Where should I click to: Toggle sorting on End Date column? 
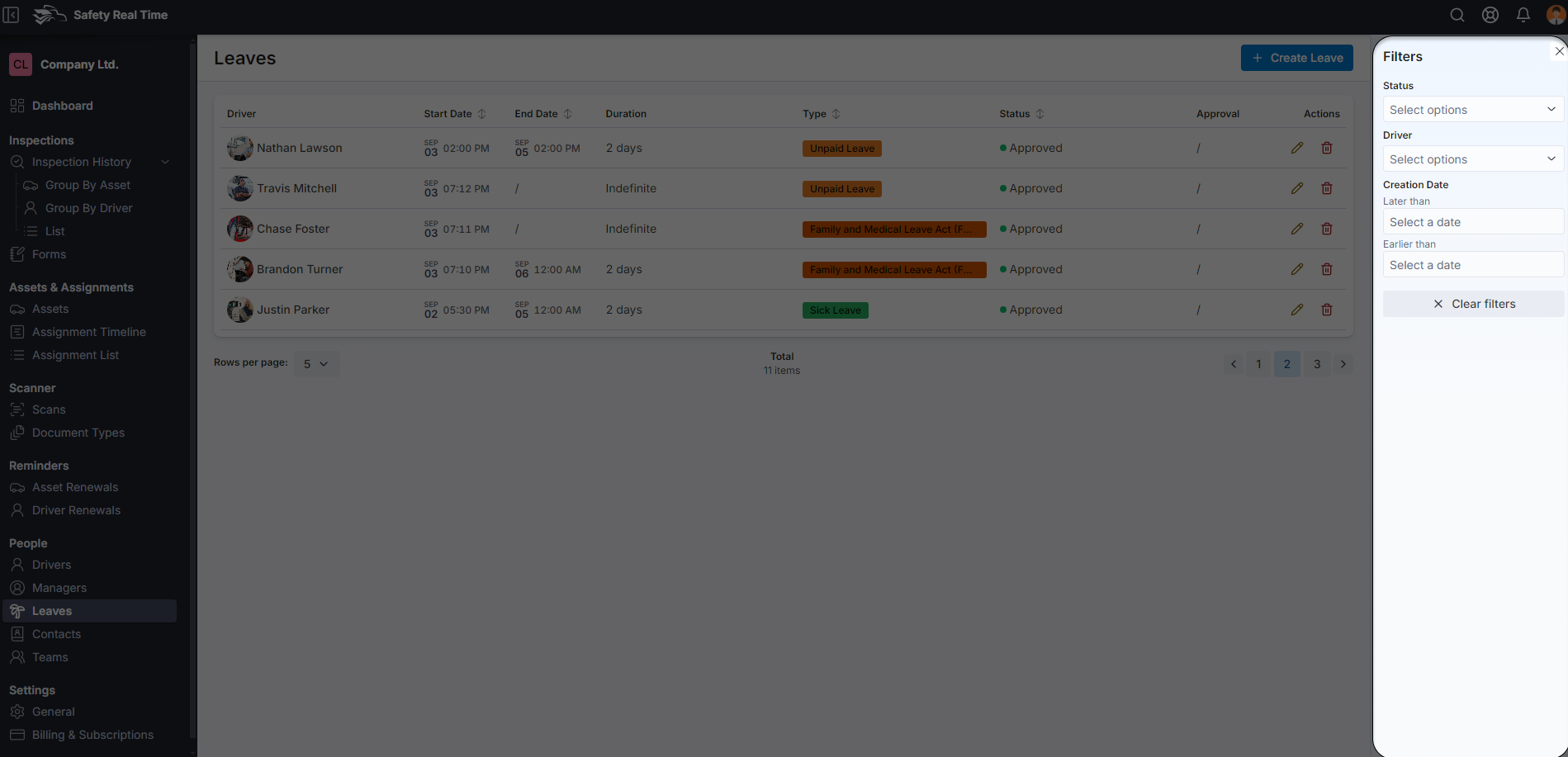click(x=567, y=114)
